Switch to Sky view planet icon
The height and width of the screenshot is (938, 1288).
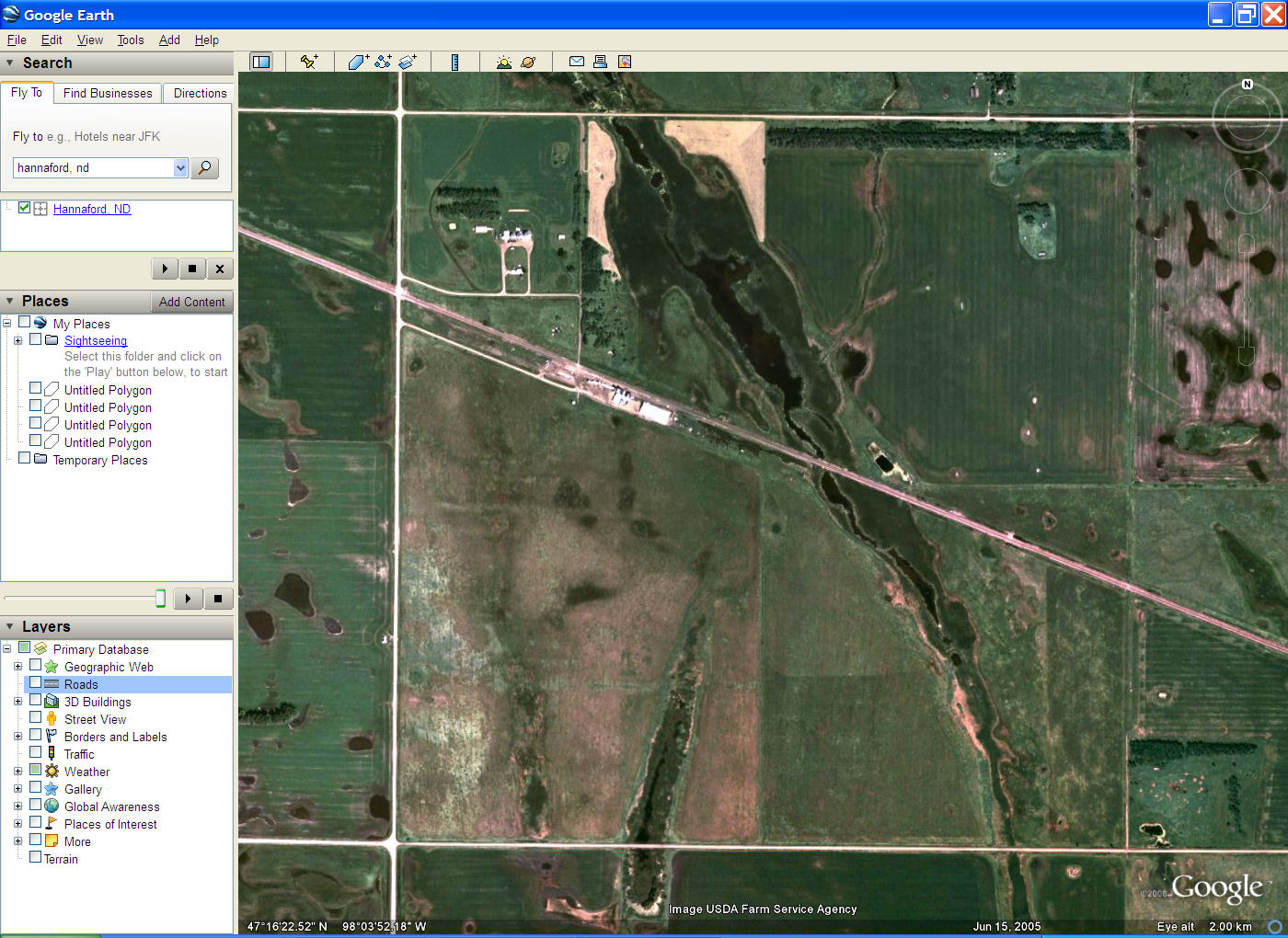click(528, 62)
